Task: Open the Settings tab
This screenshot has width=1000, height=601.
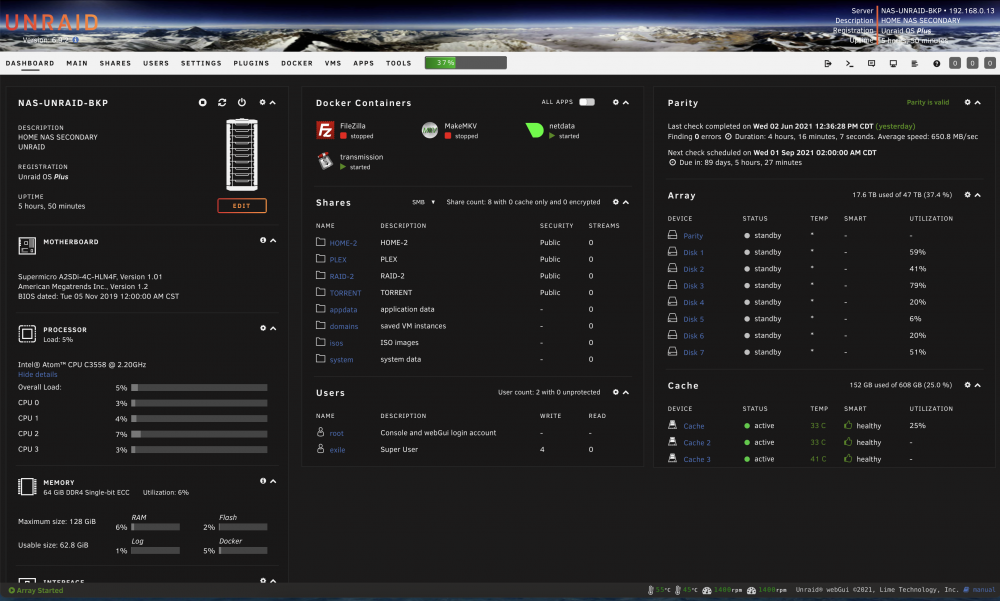Action: pyautogui.click(x=201, y=63)
